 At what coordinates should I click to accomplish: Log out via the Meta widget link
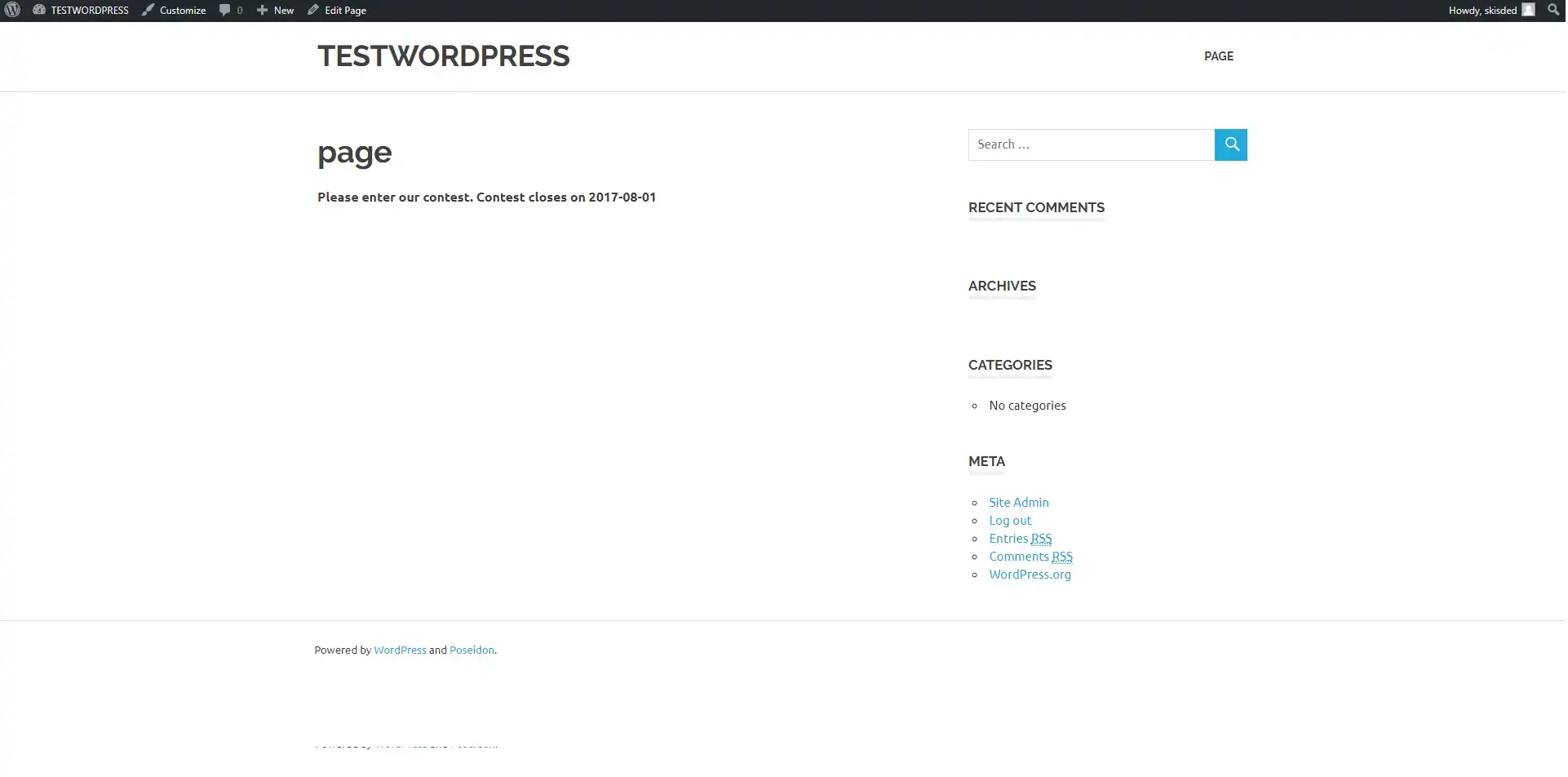[x=1010, y=520]
